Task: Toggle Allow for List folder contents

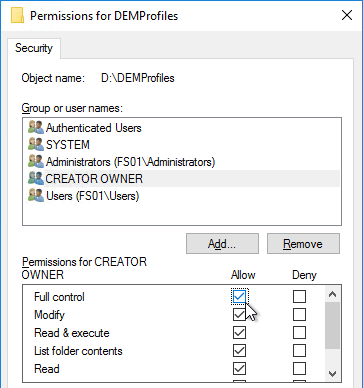Action: point(239,351)
